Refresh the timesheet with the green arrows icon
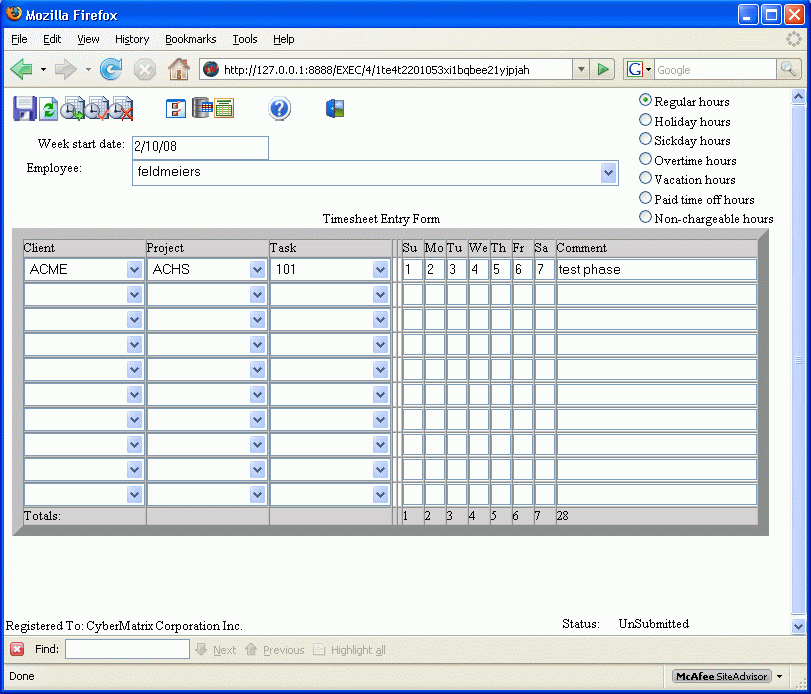This screenshot has width=811, height=694. coord(49,109)
